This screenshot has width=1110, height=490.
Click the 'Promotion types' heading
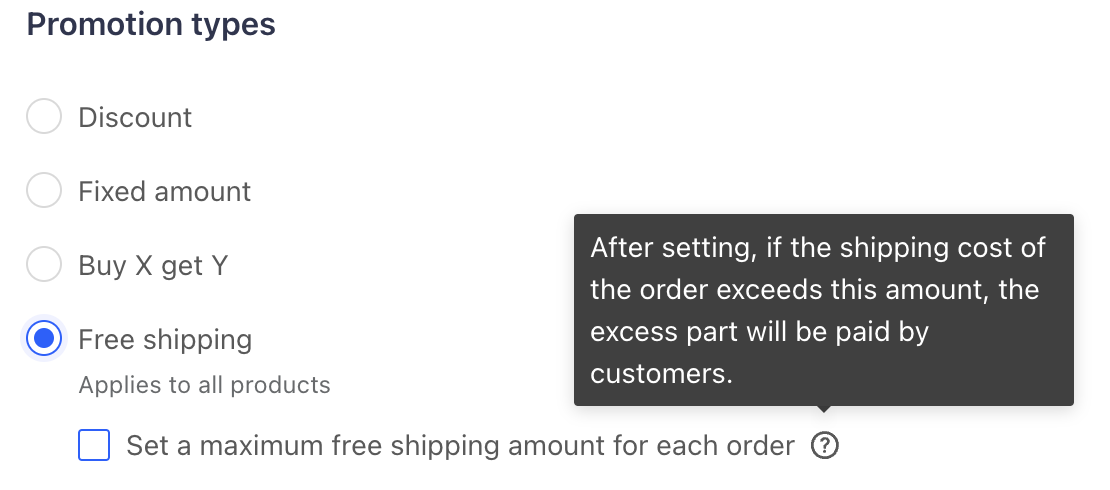point(151,25)
